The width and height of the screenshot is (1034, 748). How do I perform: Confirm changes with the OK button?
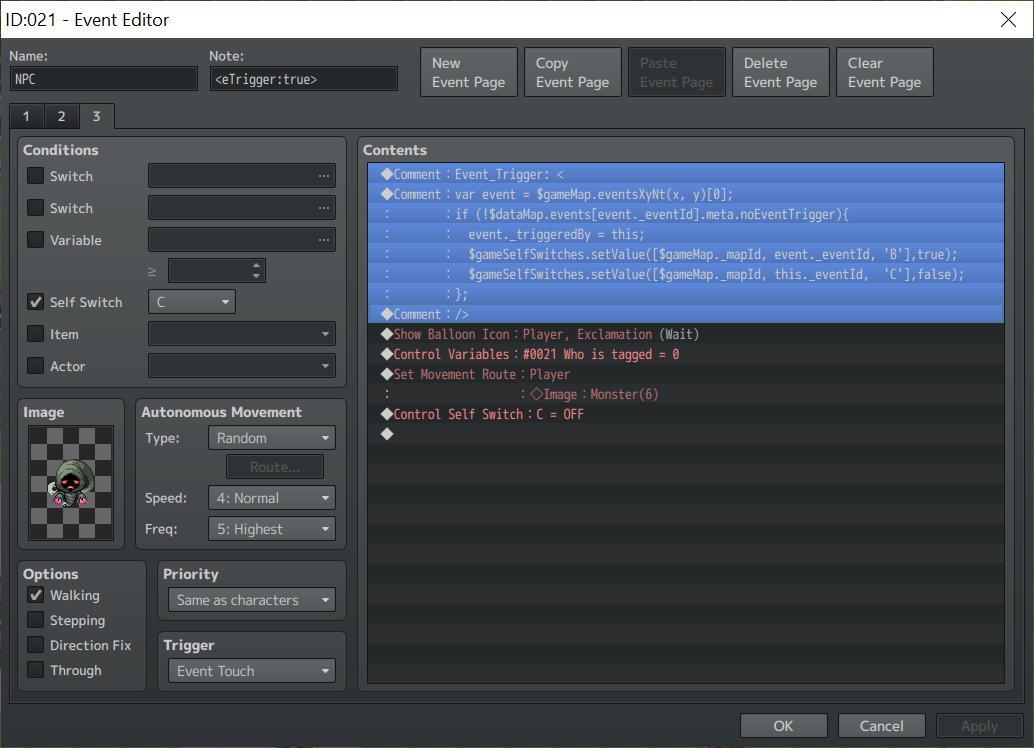coord(783,725)
